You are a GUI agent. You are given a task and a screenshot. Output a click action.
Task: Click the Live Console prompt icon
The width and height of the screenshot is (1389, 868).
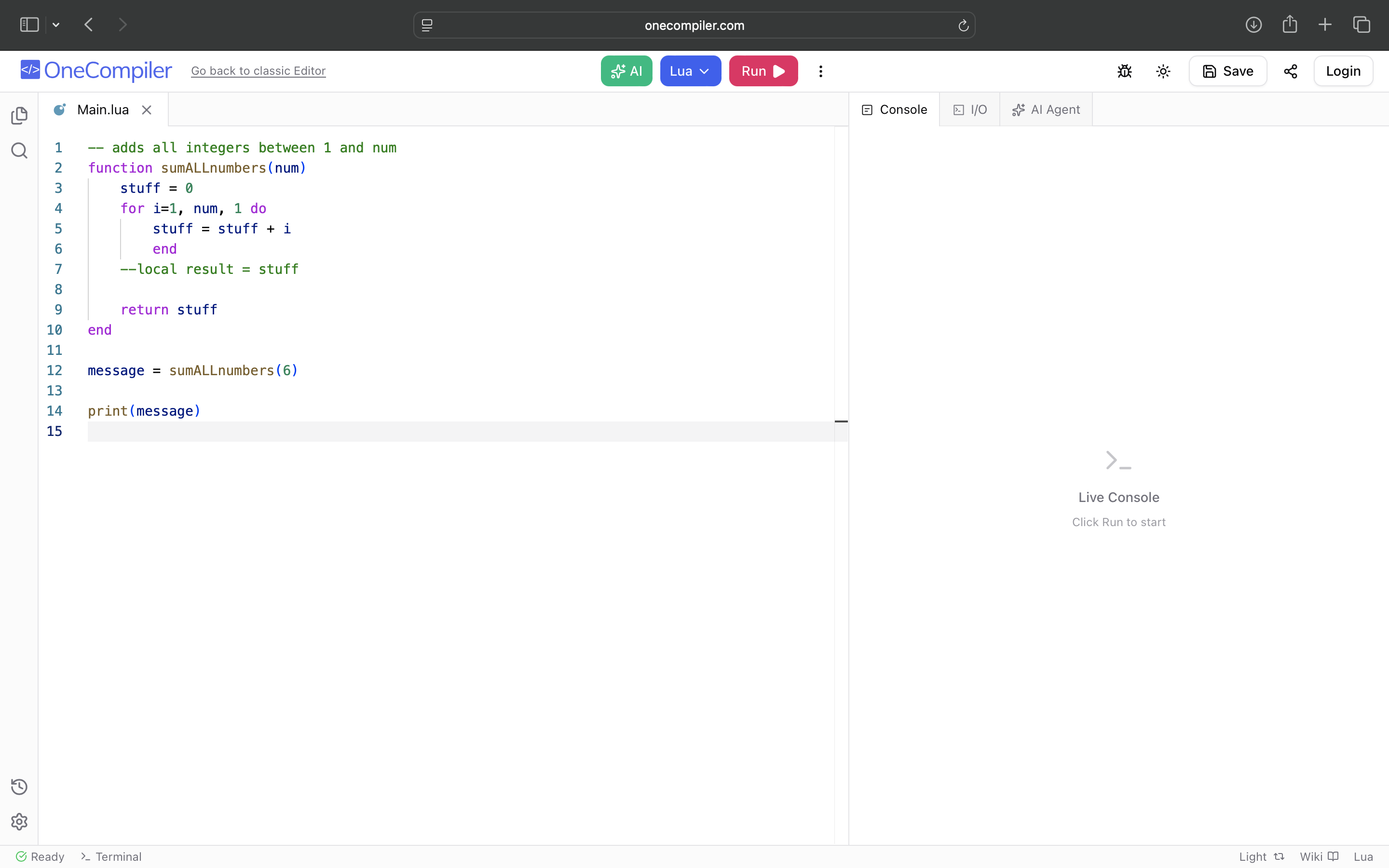[1118, 461]
